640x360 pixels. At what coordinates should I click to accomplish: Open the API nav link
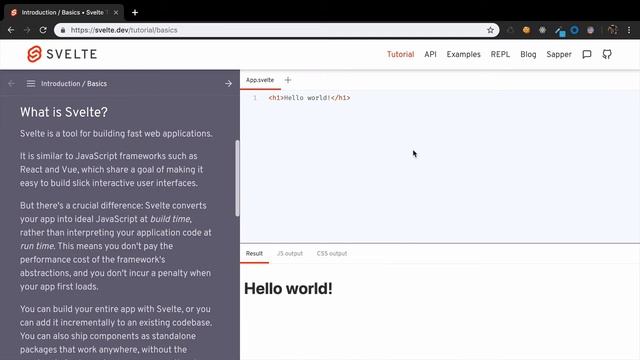430,54
